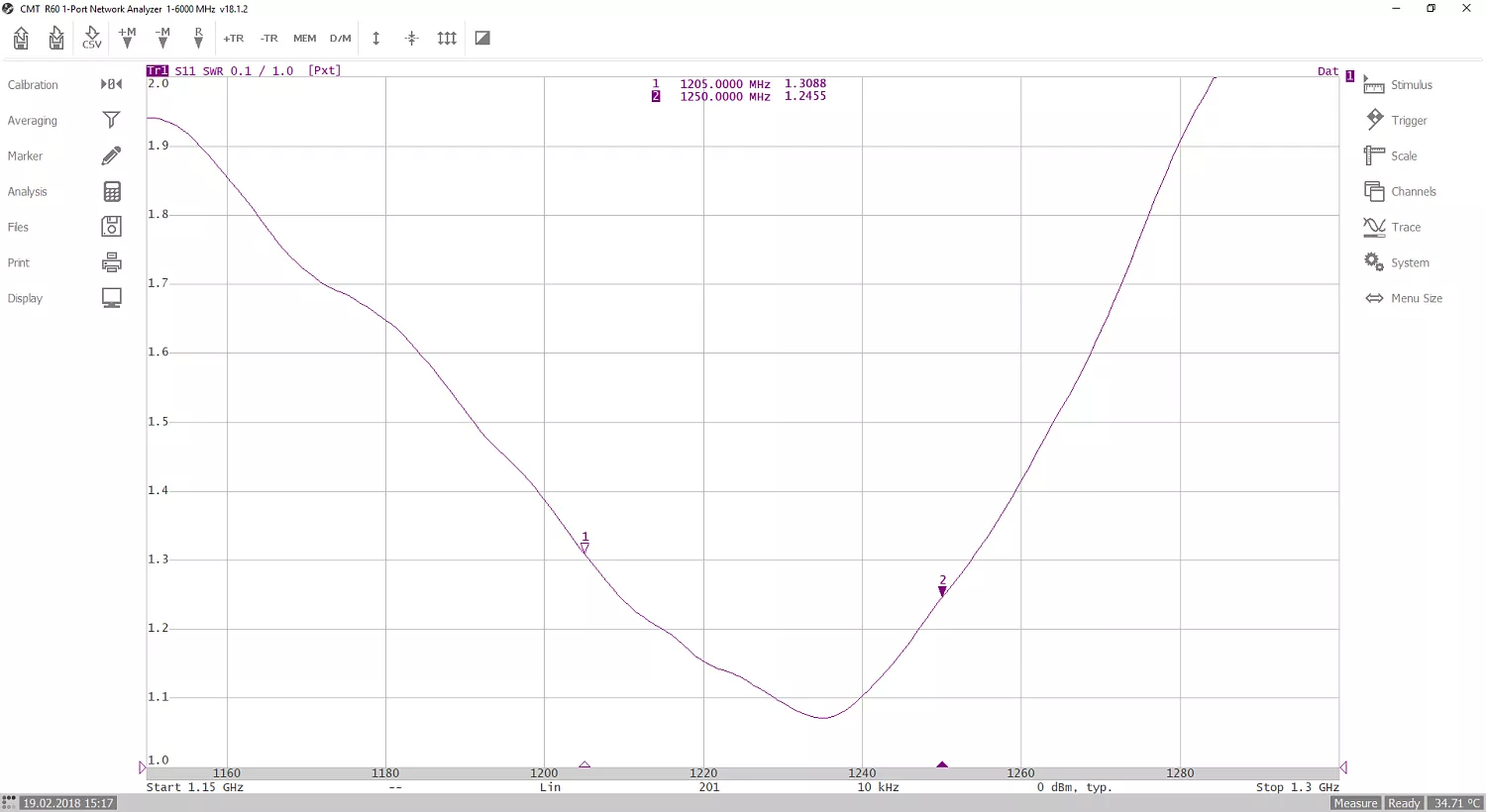Delete a trace with -TR
This screenshot has height=812, width=1486.
pyautogui.click(x=268, y=39)
